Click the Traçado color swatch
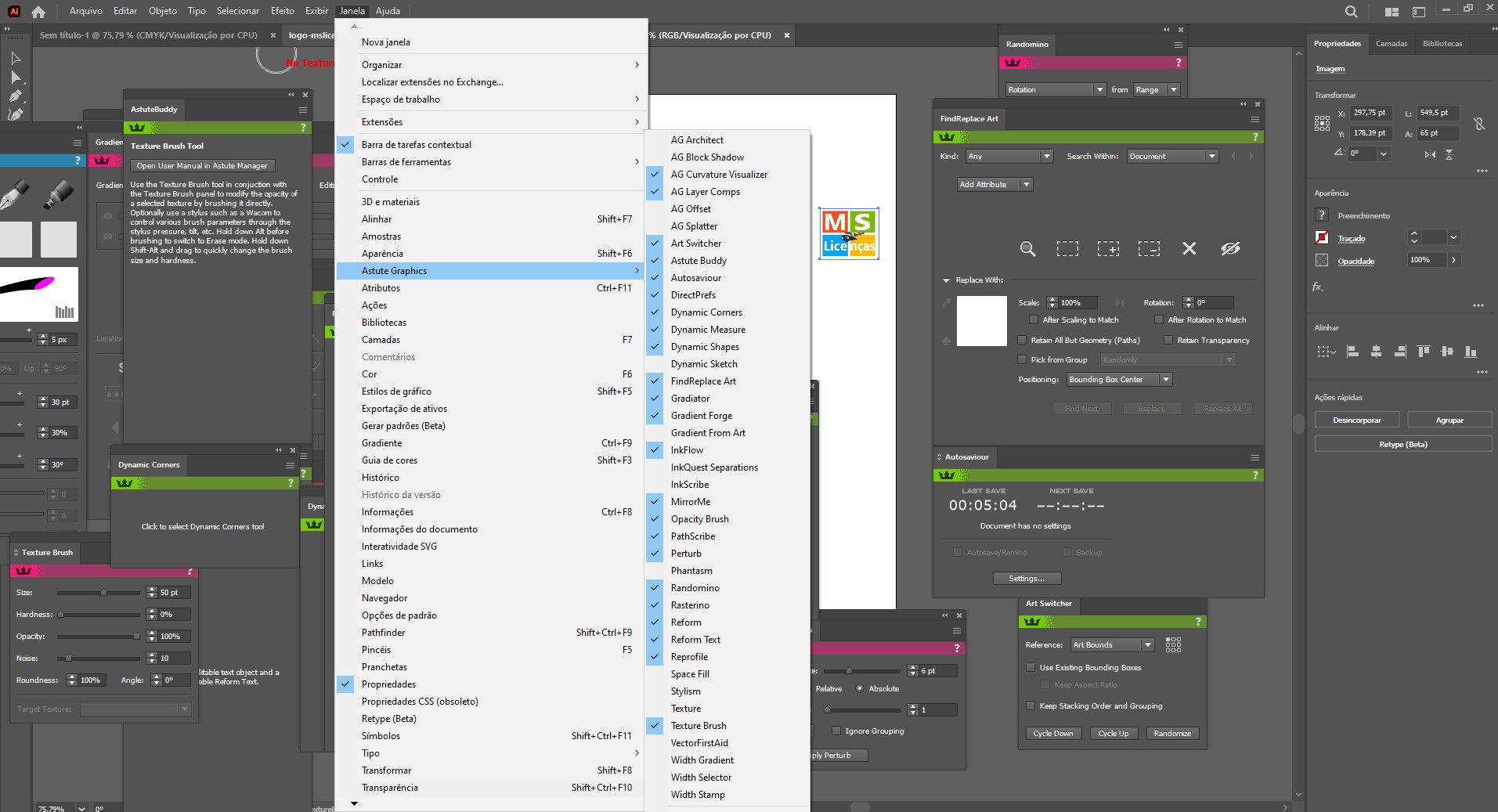1498x812 pixels. (x=1321, y=238)
